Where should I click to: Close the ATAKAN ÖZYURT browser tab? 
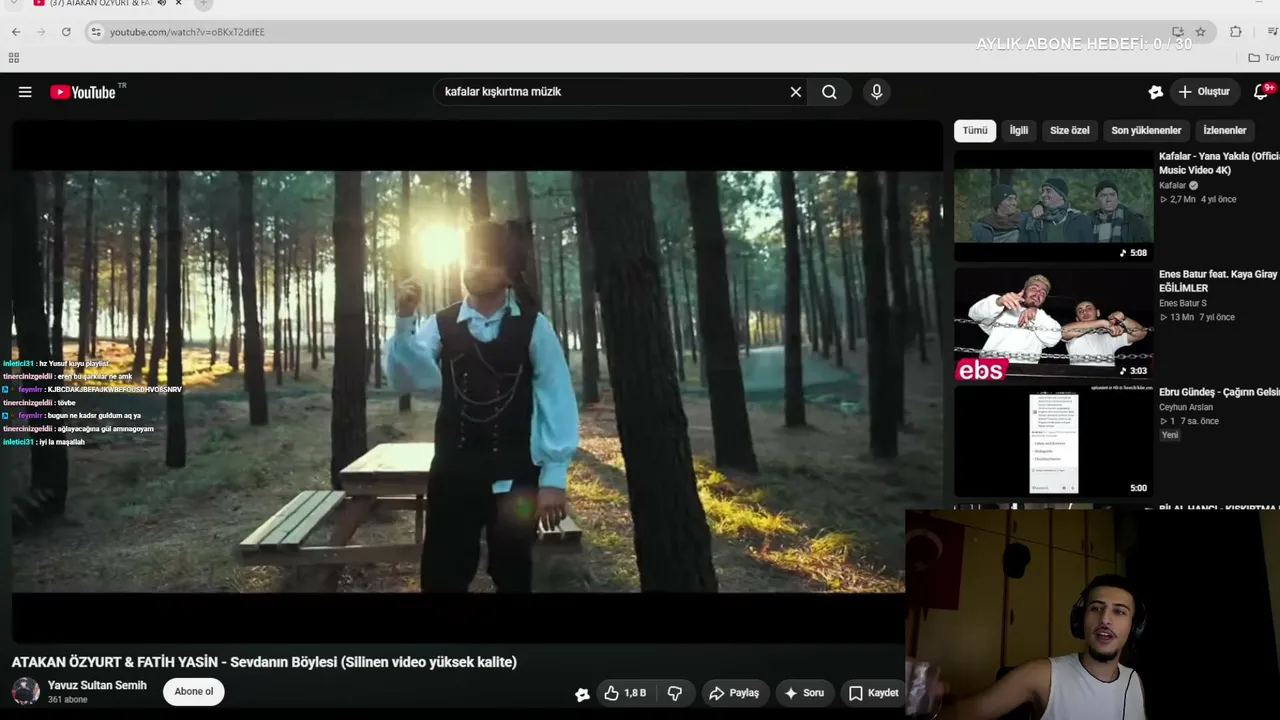pyautogui.click(x=179, y=3)
